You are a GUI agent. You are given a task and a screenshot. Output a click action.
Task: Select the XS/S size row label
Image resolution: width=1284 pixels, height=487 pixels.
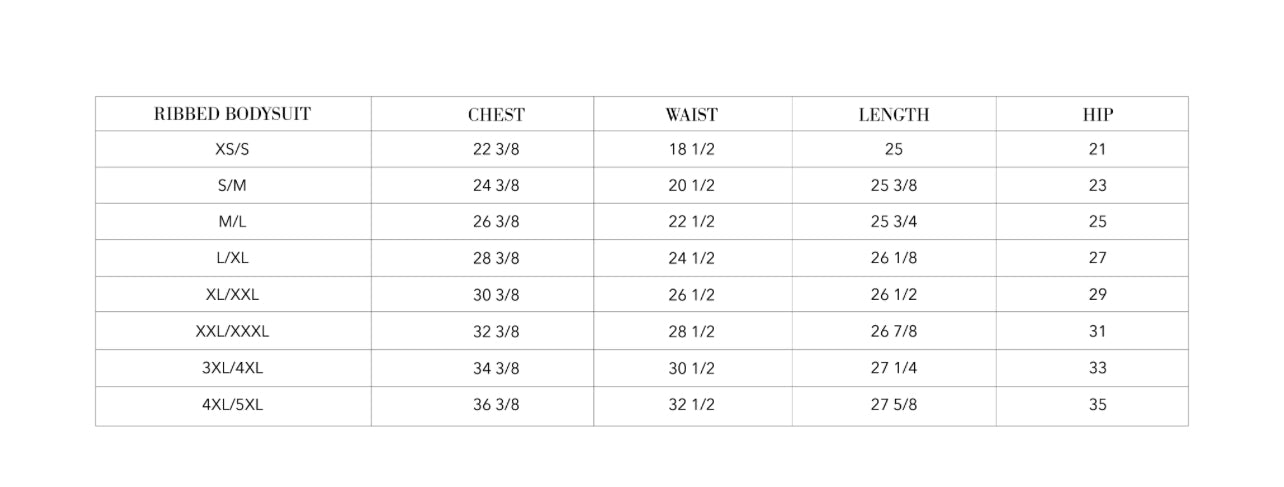coord(232,149)
